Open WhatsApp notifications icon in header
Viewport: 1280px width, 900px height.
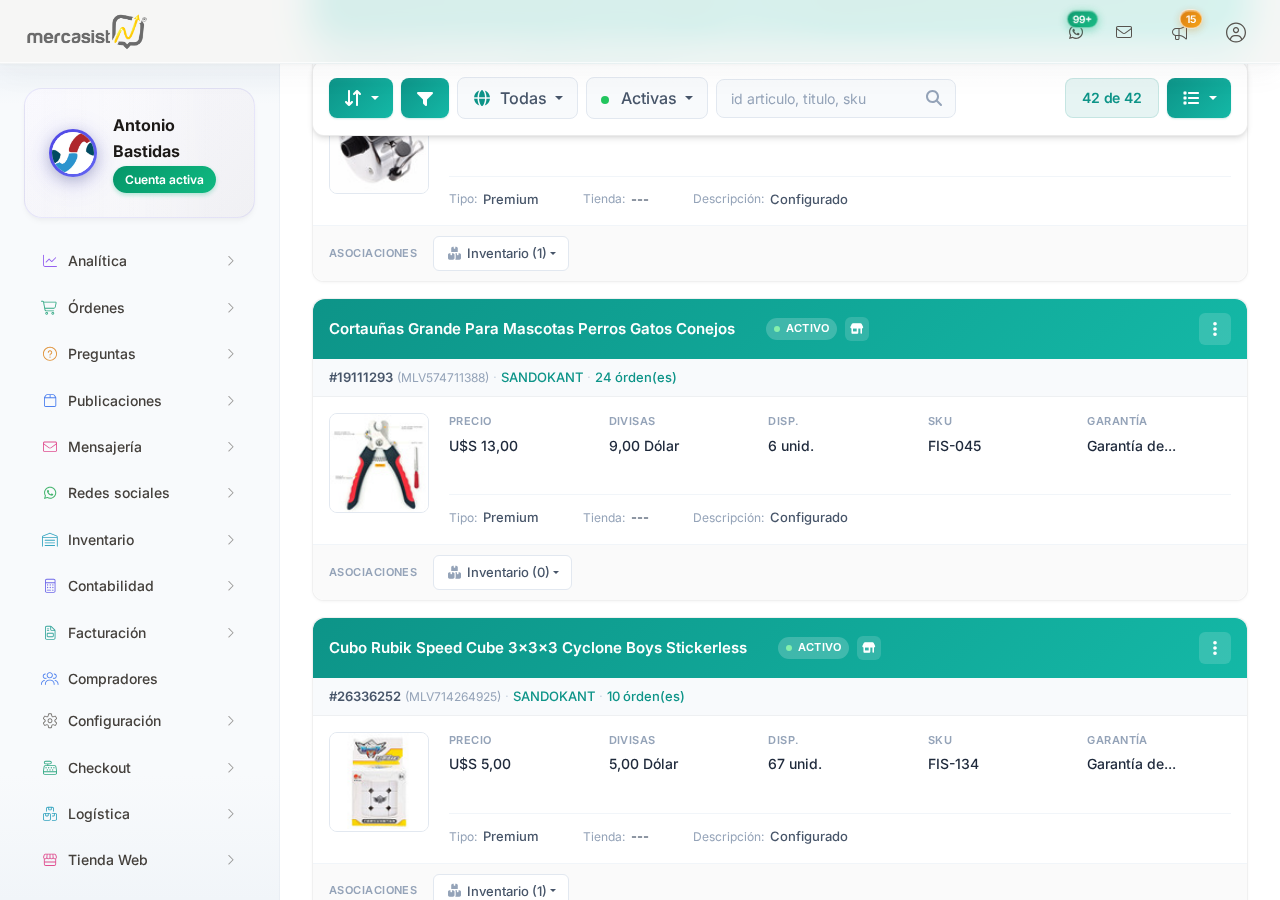click(x=1076, y=32)
